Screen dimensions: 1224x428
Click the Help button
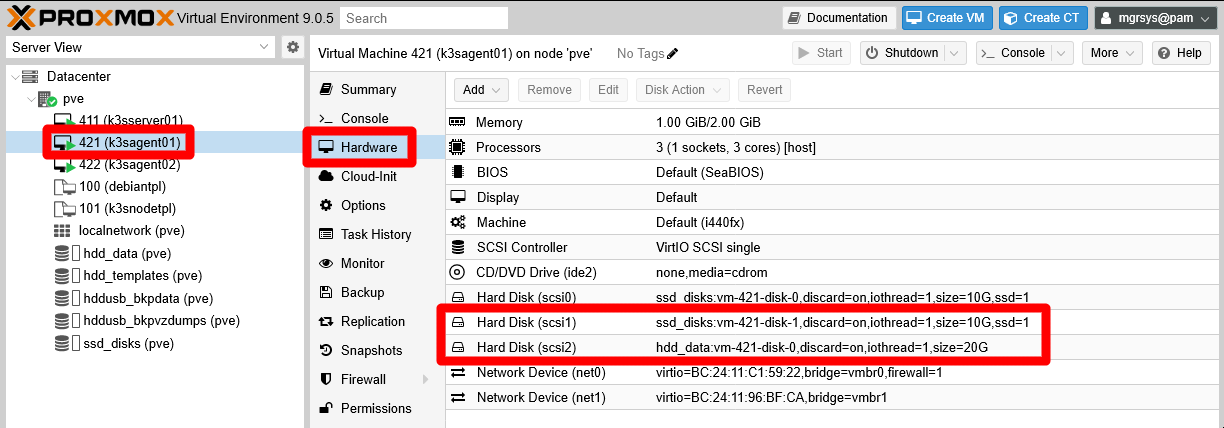click(x=1181, y=53)
